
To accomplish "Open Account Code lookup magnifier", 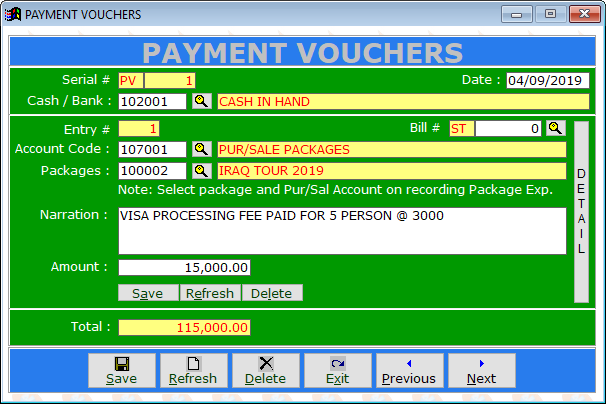I will point(201,149).
